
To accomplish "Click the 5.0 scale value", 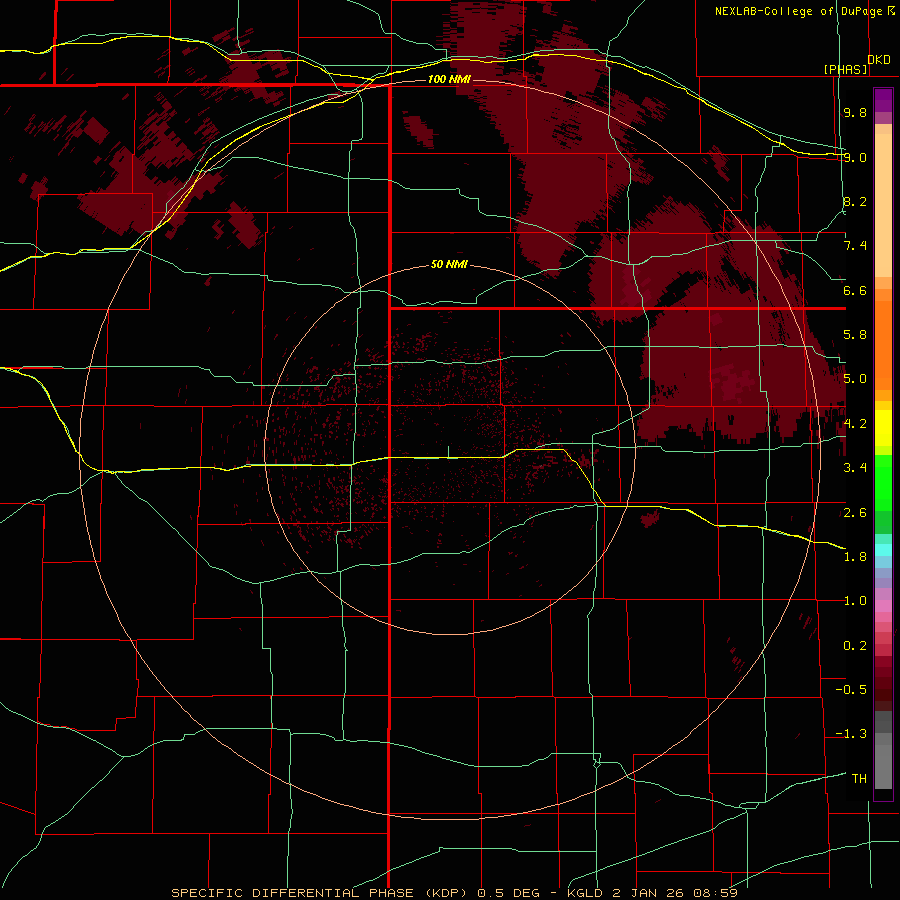I will click(x=855, y=379).
